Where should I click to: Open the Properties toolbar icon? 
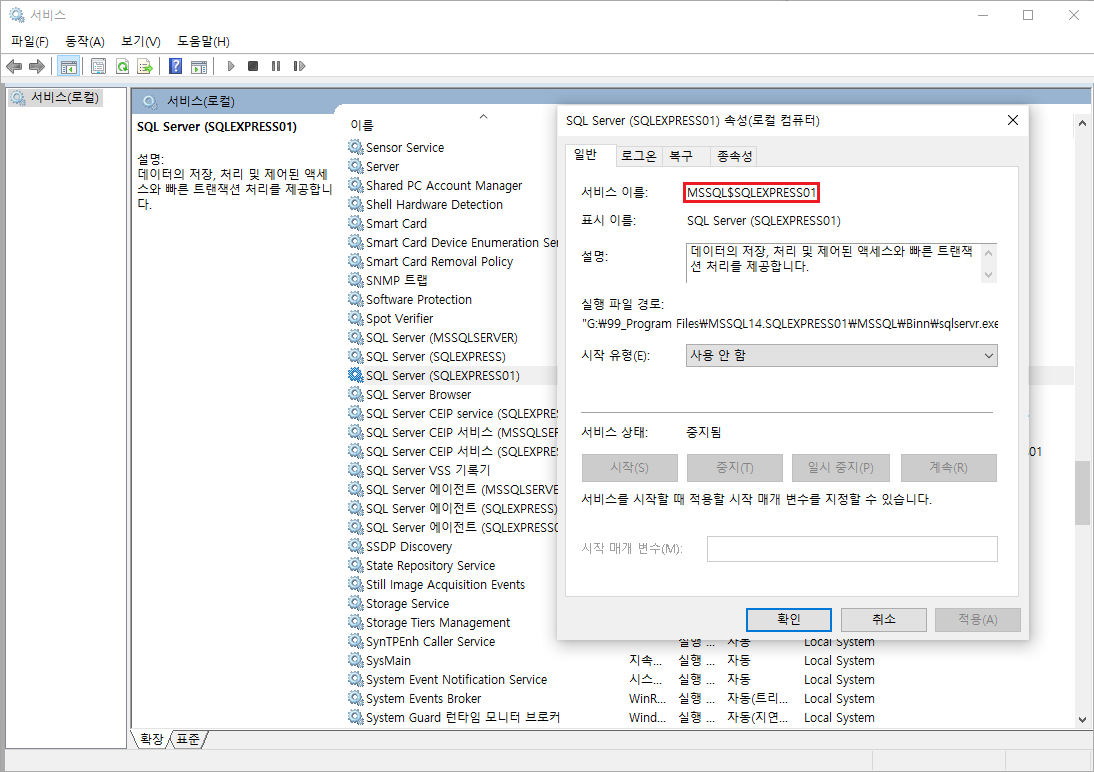[98, 66]
